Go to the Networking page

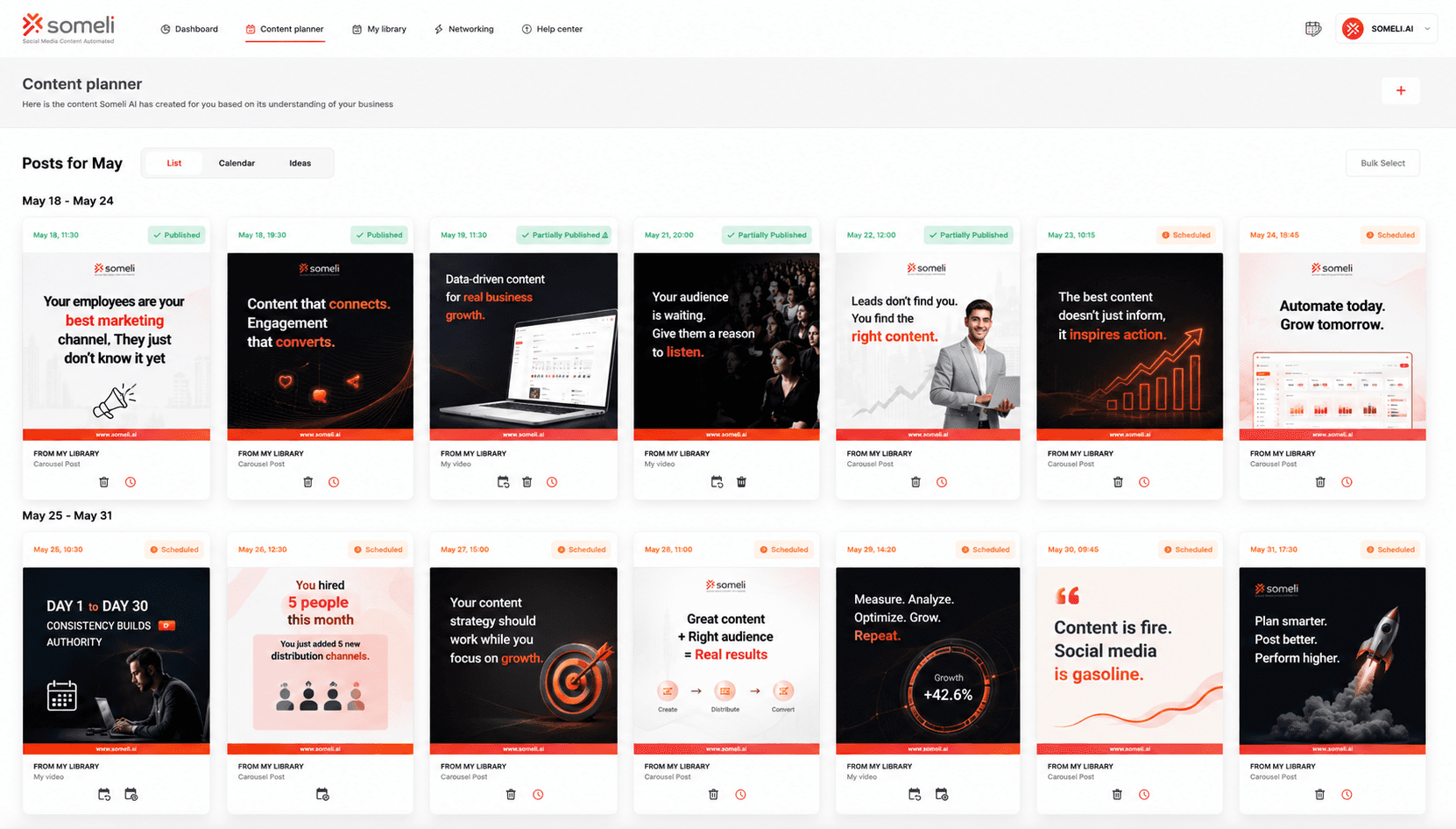(x=464, y=29)
